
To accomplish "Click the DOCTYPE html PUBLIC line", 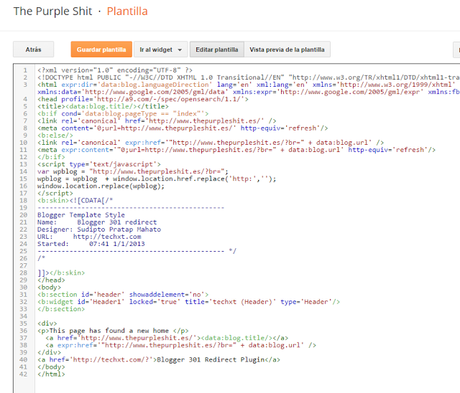I will pos(248,77).
